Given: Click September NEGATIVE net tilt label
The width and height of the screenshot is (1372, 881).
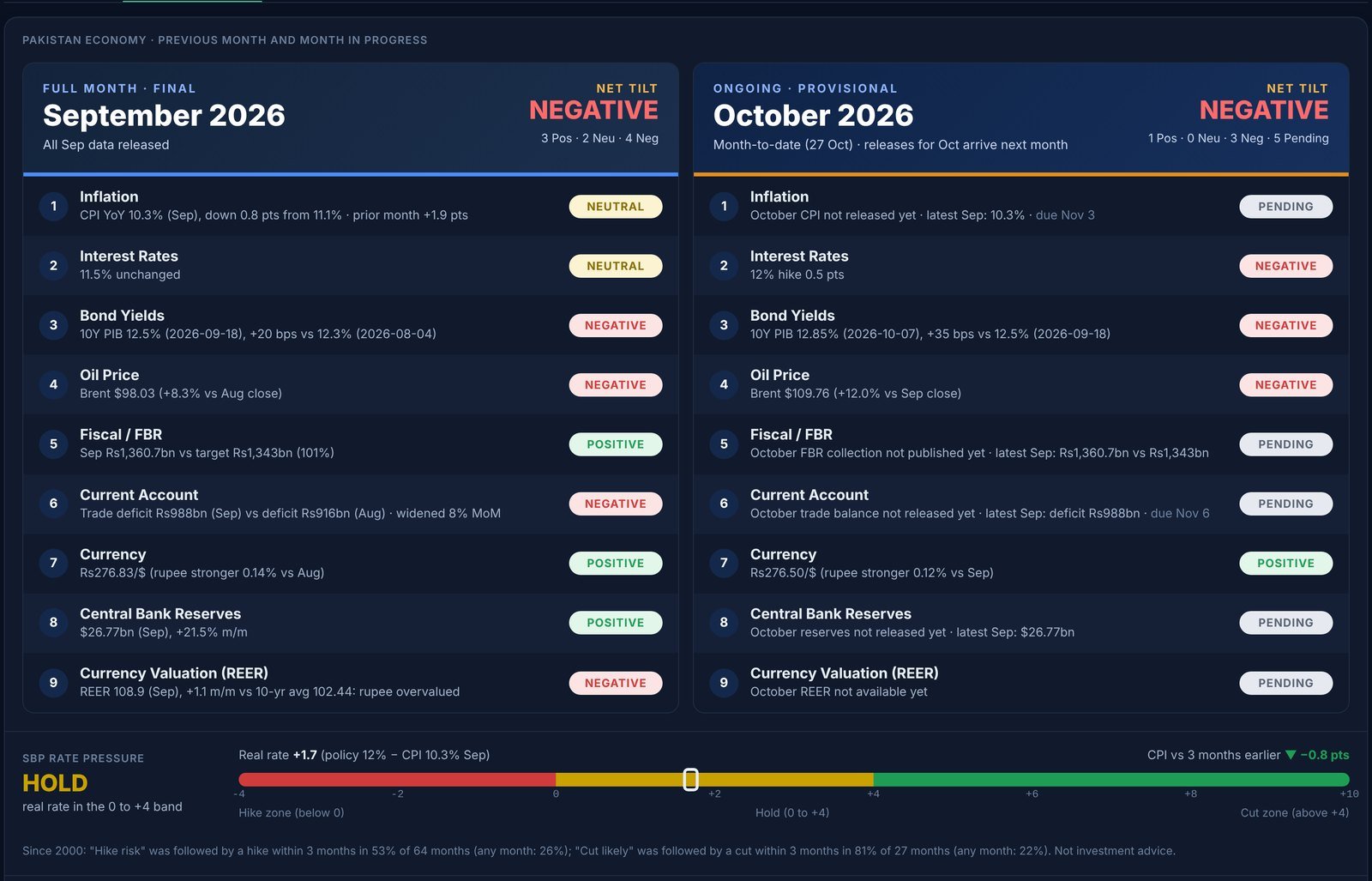Looking at the screenshot, I should tap(593, 111).
